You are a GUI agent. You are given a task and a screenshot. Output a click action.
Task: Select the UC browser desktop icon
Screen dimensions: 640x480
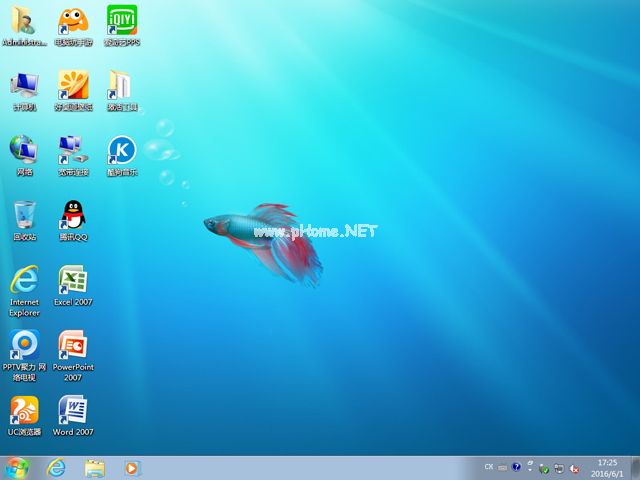[x=24, y=409]
